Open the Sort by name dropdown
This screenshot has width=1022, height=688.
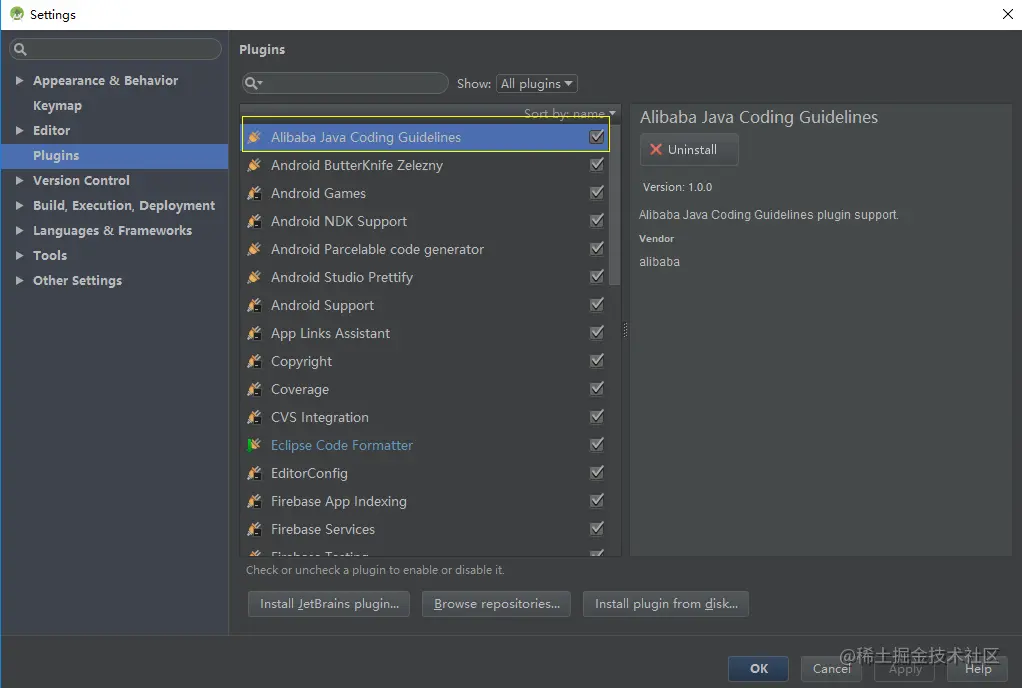(570, 113)
